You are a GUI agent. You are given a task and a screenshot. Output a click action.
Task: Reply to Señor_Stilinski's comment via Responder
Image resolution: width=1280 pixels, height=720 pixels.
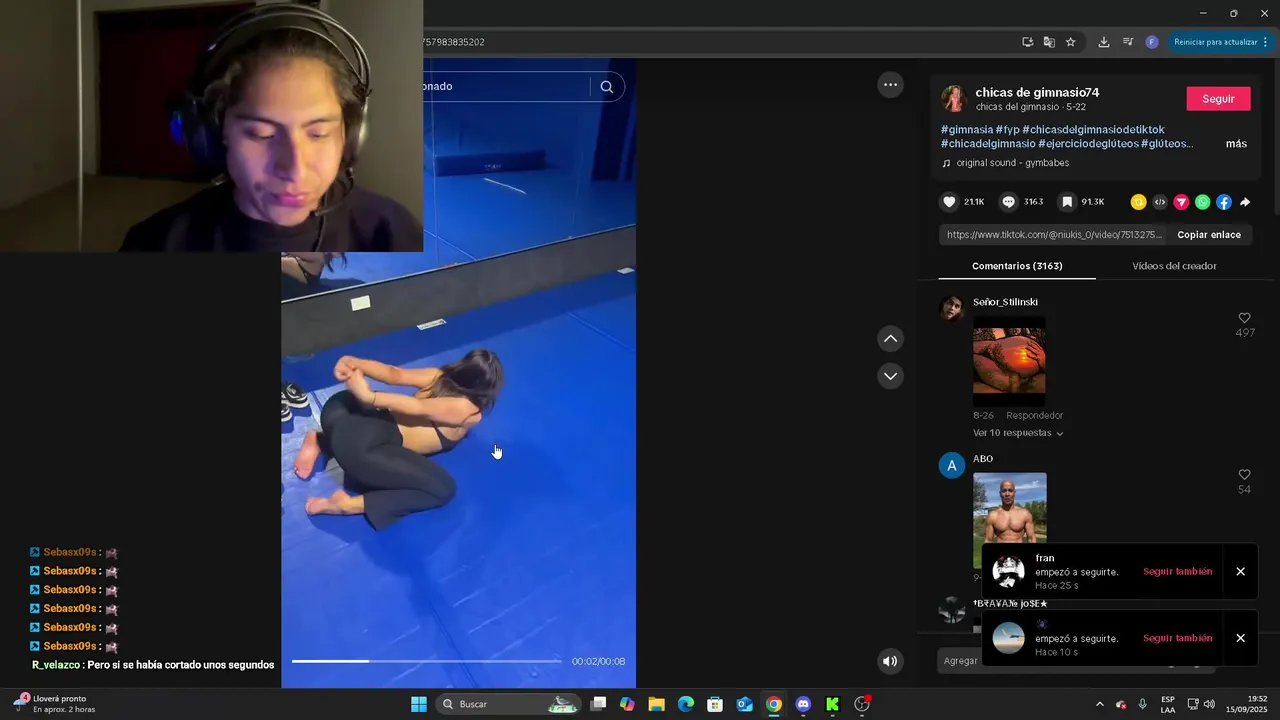(1034, 415)
